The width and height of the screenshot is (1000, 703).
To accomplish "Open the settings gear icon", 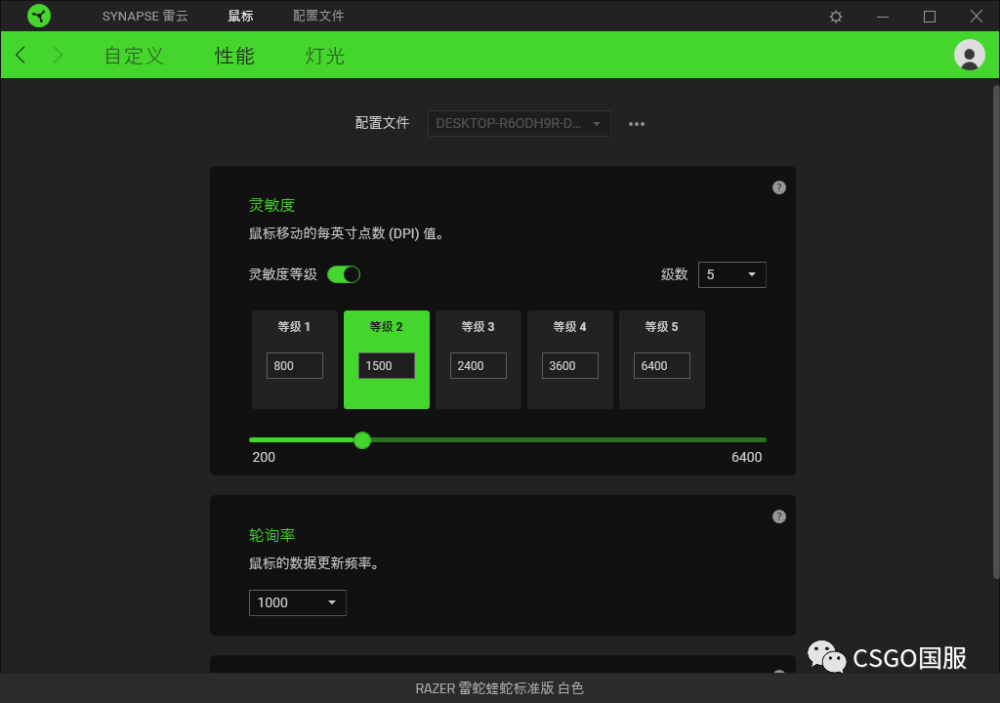I will coord(835,17).
